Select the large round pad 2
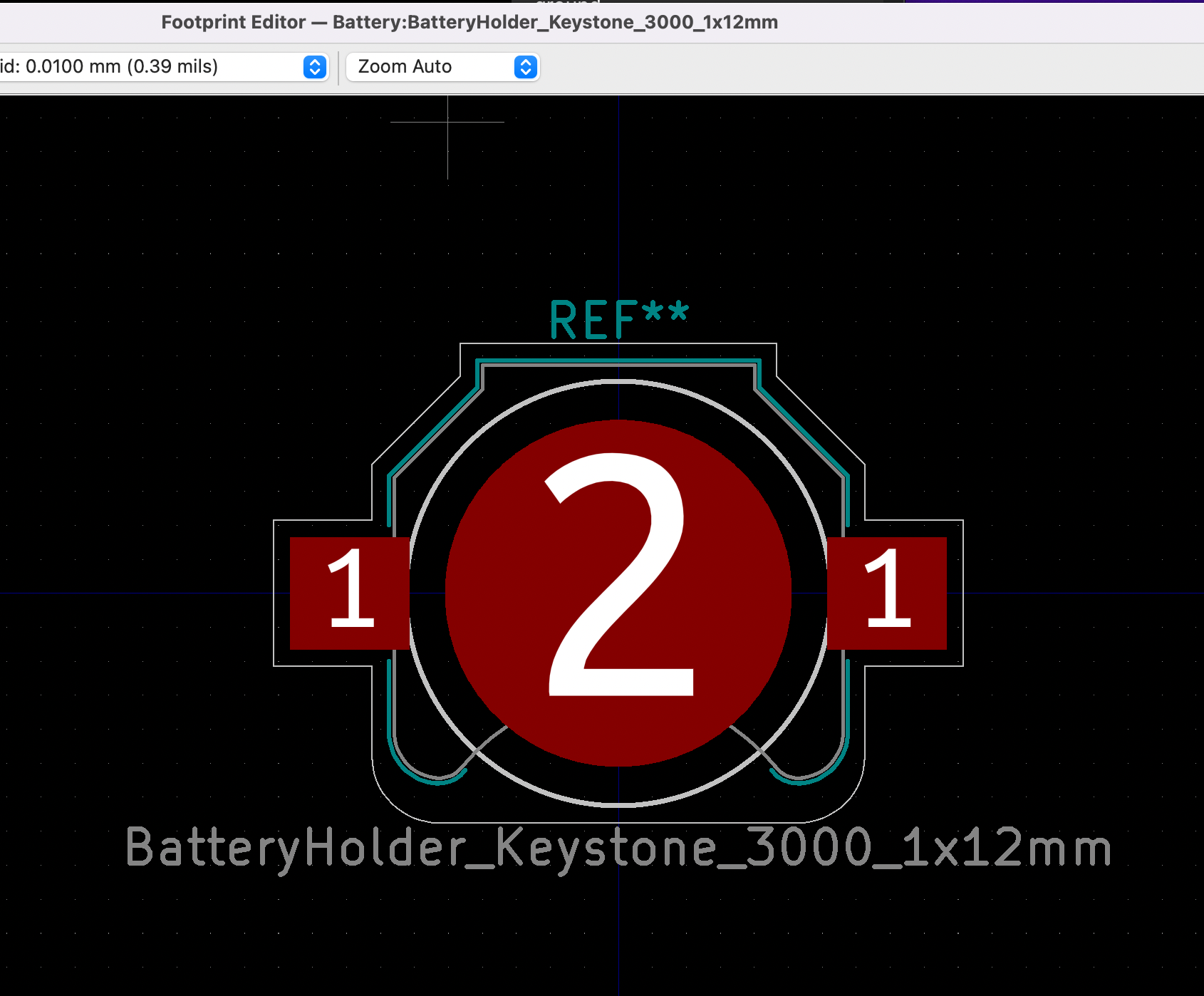 [618, 593]
